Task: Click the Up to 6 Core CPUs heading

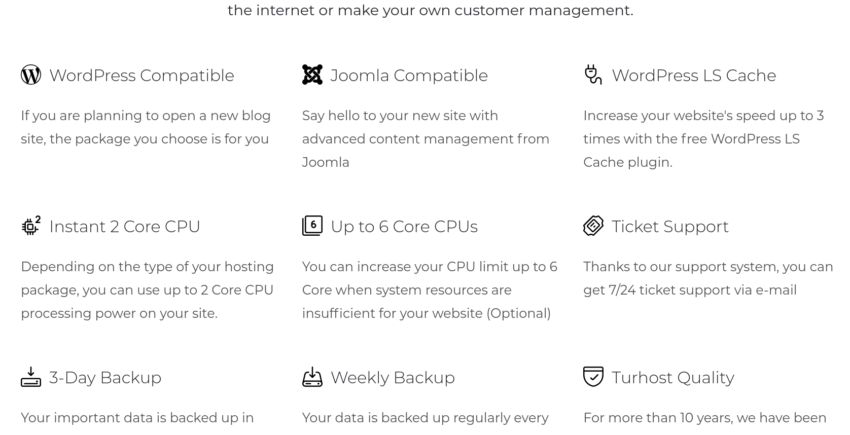Action: [x=404, y=226]
